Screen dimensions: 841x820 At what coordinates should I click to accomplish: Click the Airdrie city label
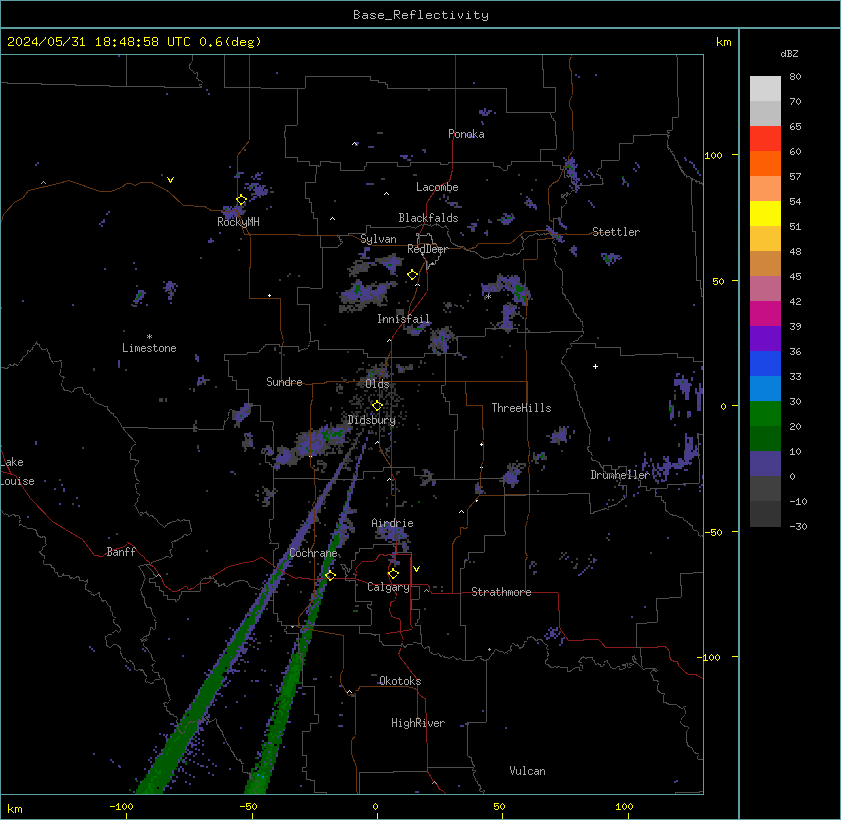pyautogui.click(x=392, y=523)
